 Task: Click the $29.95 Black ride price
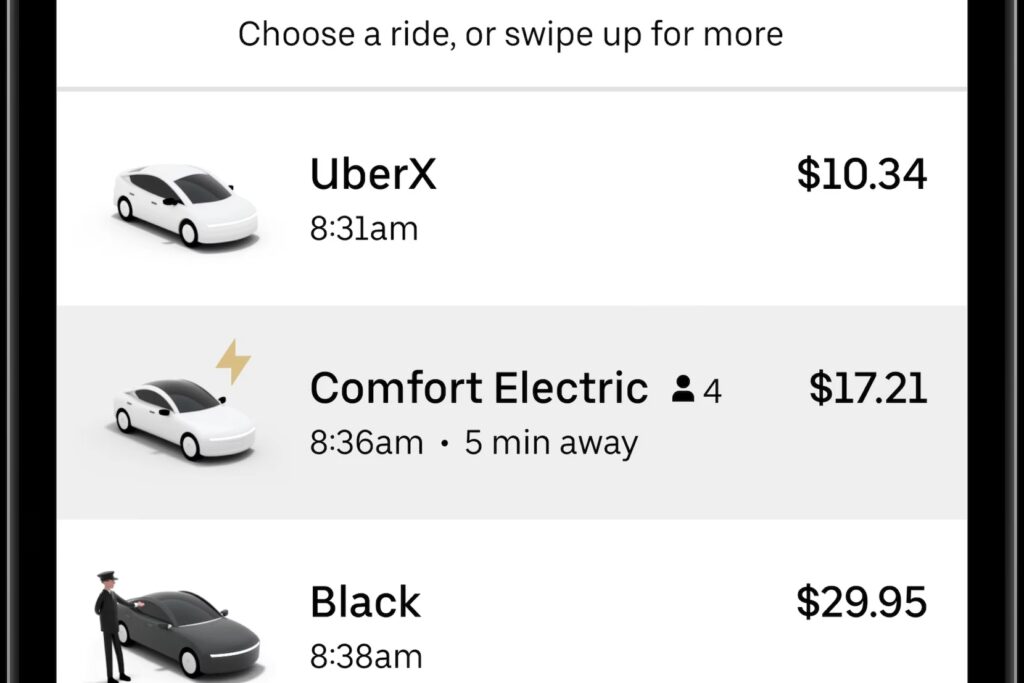click(862, 602)
